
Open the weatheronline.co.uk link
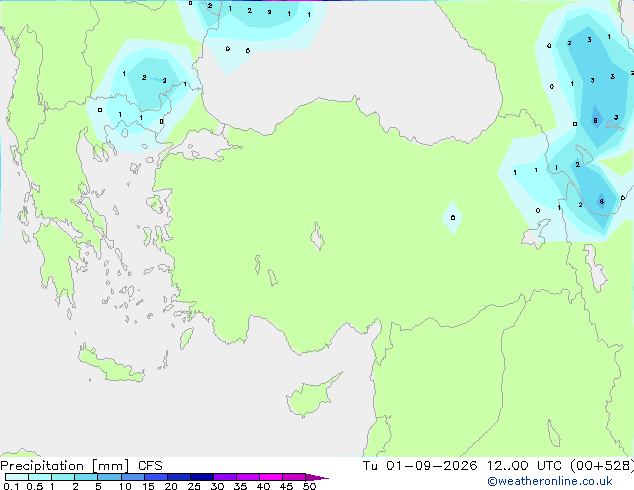550,481
